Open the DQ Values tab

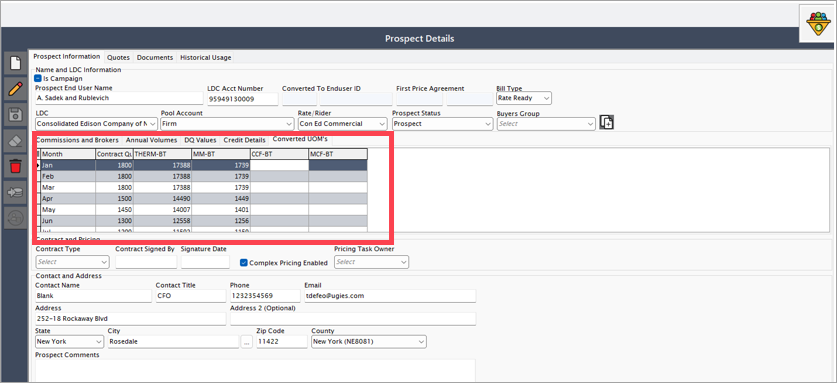pos(200,140)
